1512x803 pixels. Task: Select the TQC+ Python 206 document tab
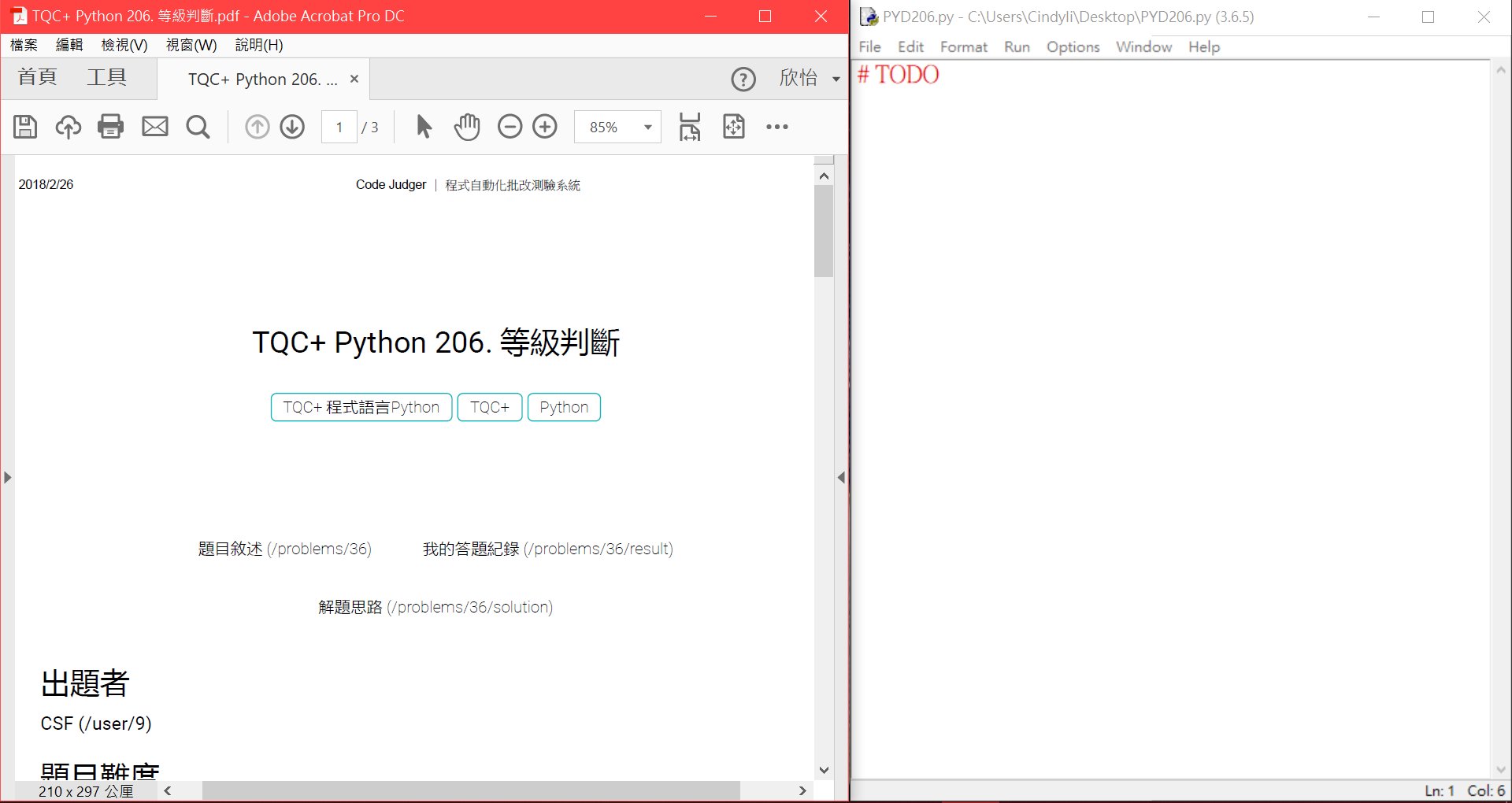pyautogui.click(x=263, y=79)
